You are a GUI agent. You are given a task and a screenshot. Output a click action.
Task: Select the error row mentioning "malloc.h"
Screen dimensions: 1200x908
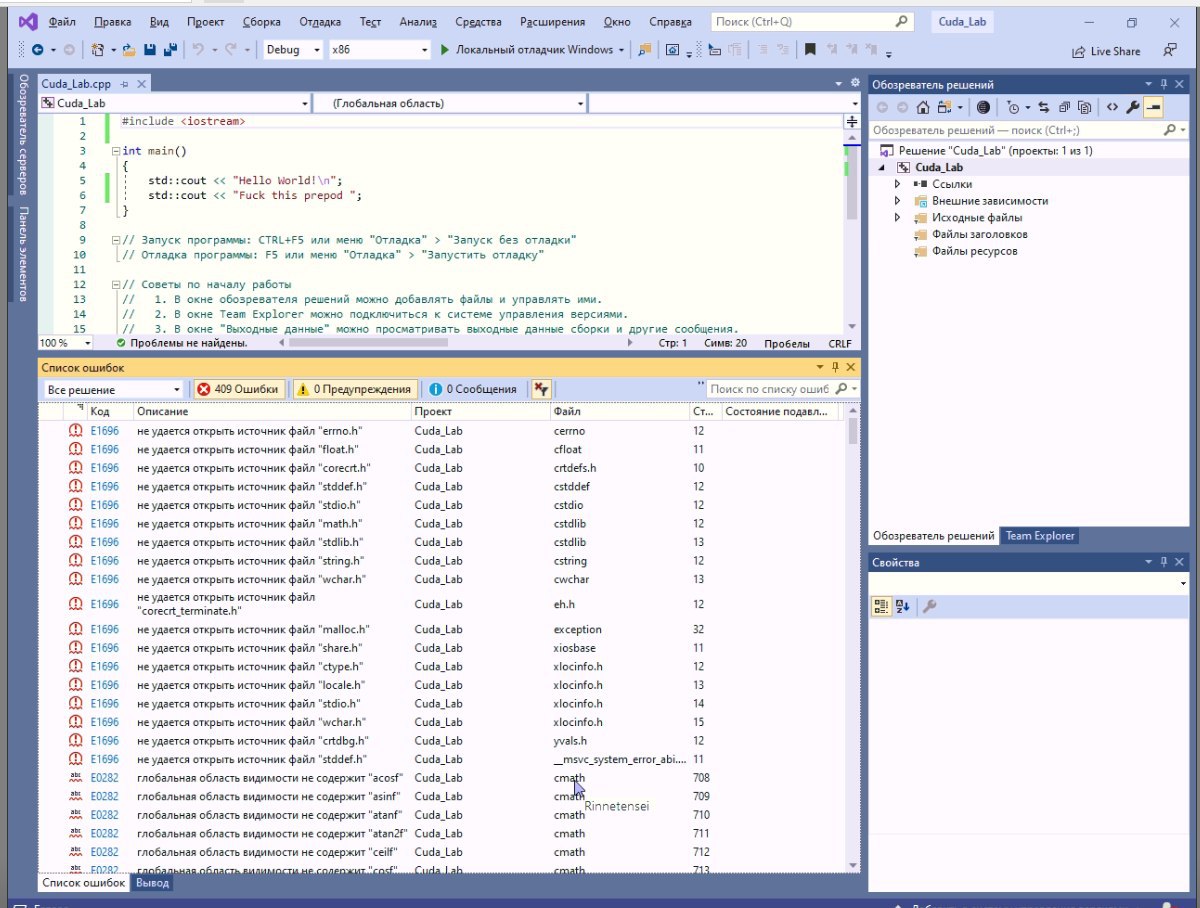click(x=443, y=630)
